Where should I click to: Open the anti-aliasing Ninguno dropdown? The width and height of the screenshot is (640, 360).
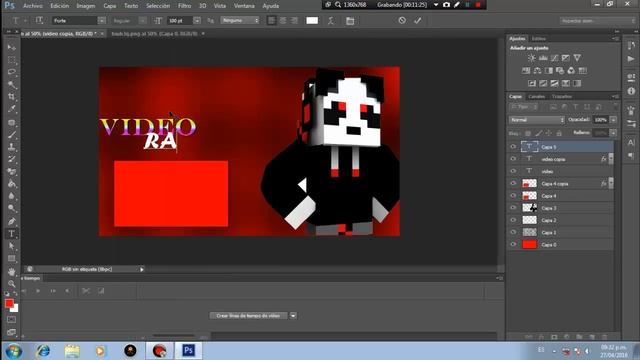(240, 20)
